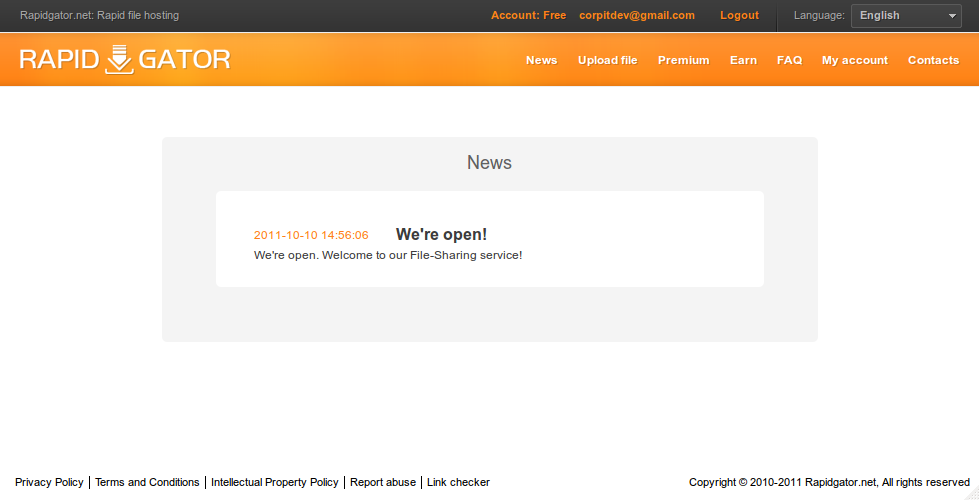979x500 pixels.
Task: Click the Language: label
Action: point(819,16)
